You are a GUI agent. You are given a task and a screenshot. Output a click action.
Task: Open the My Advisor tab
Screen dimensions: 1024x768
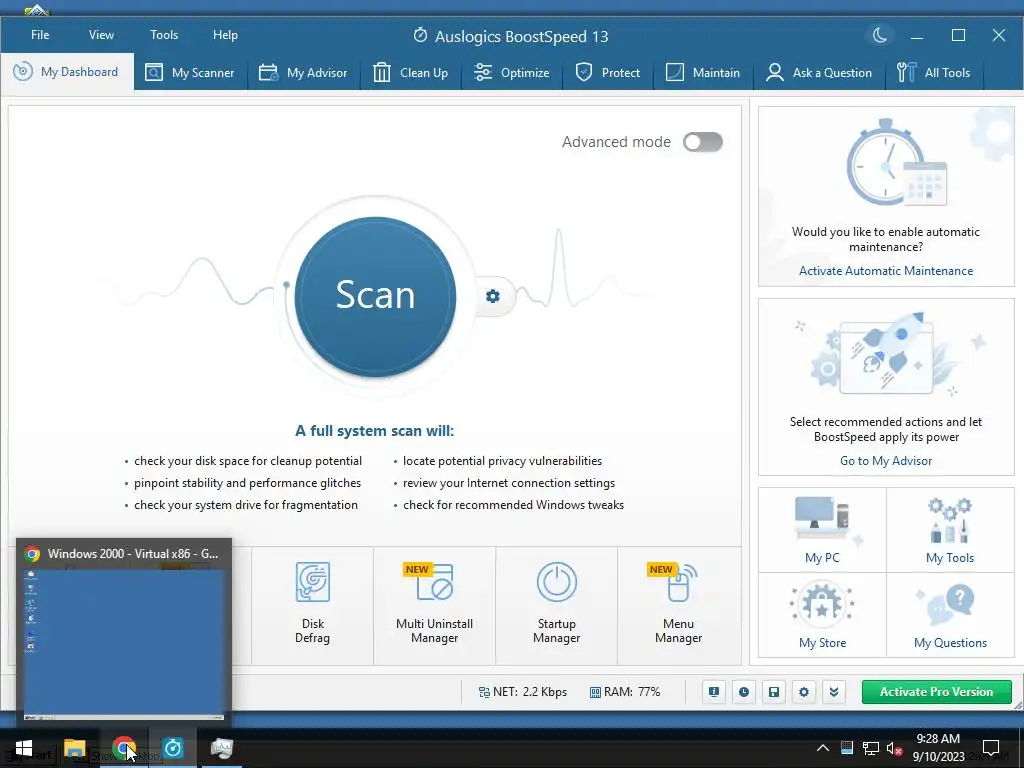click(x=303, y=72)
